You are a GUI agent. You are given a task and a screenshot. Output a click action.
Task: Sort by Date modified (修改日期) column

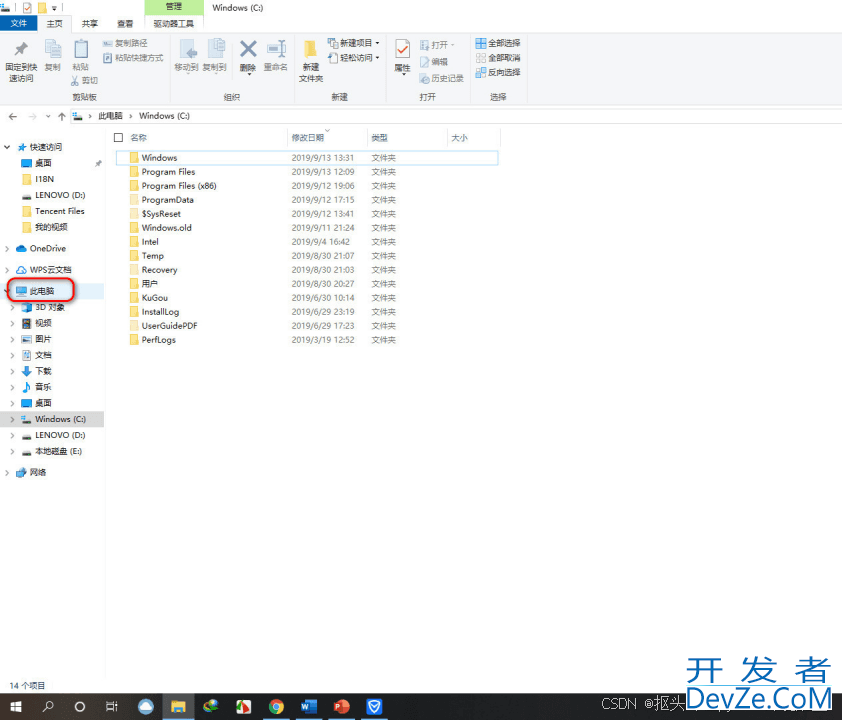(x=308, y=138)
